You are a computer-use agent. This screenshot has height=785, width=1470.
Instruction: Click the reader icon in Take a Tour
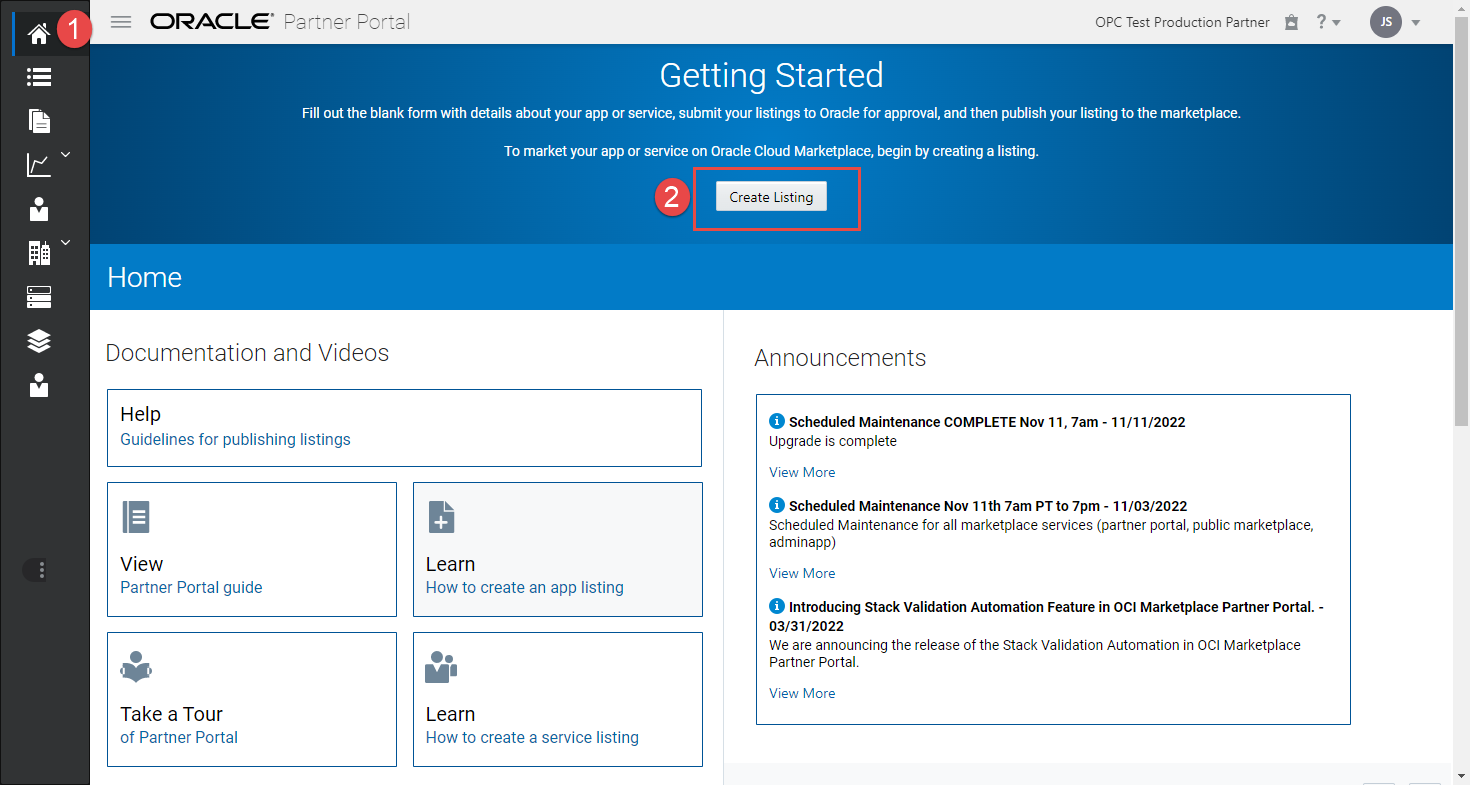(135, 667)
